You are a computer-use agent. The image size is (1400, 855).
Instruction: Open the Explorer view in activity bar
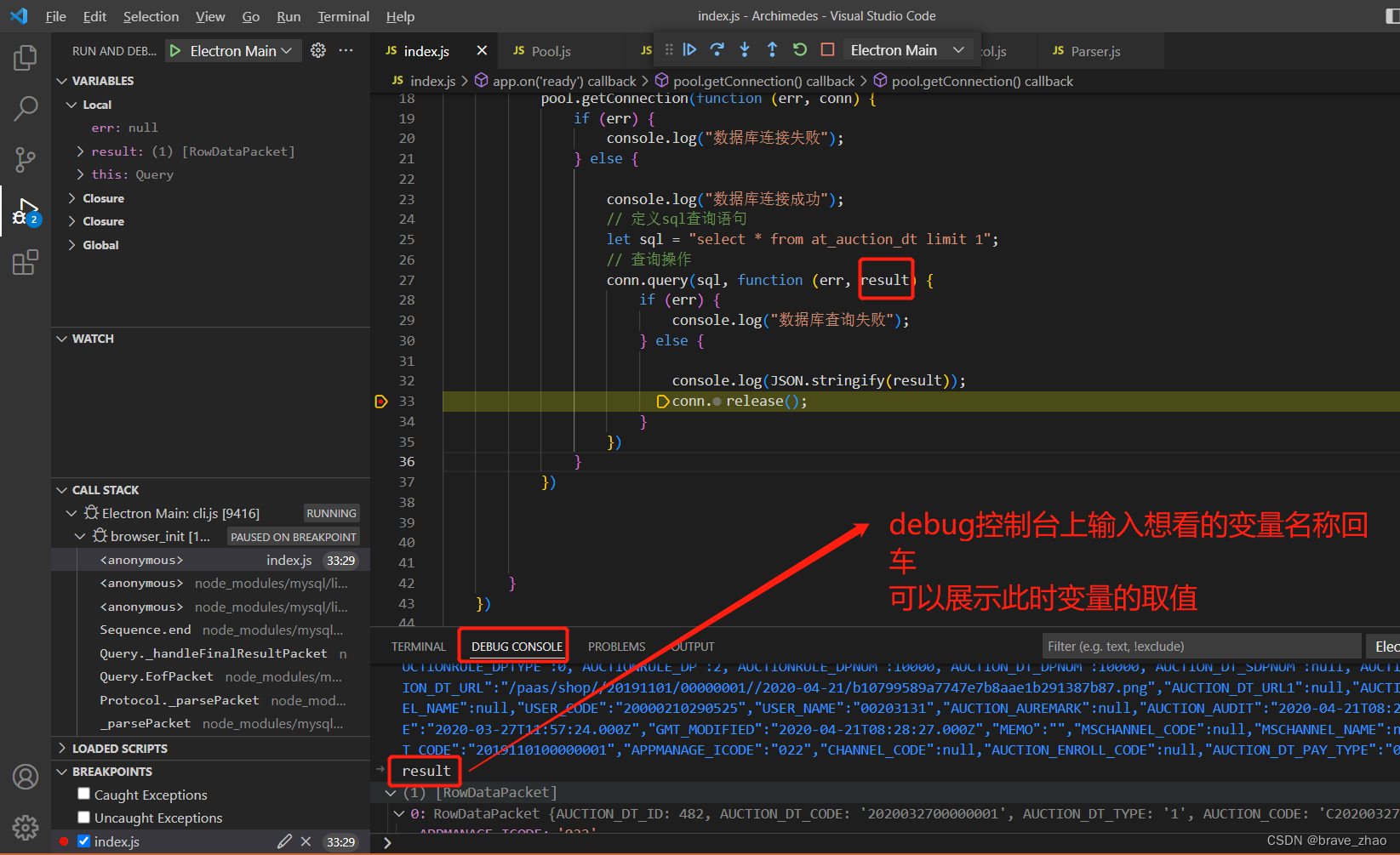[x=26, y=58]
